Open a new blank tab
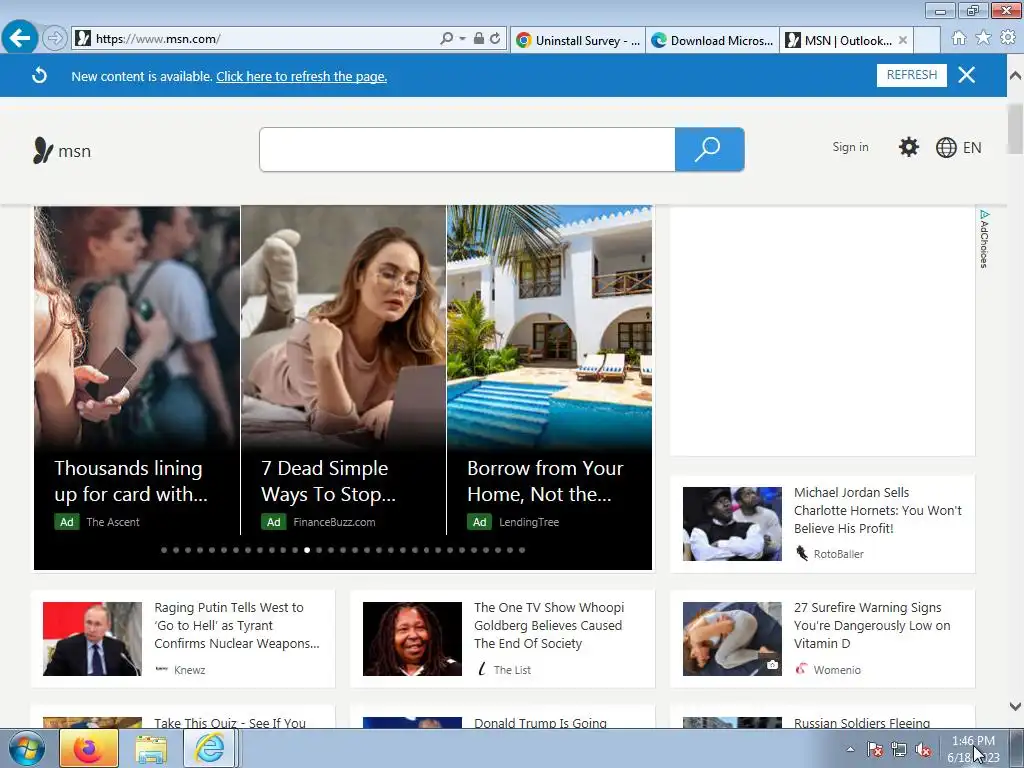This screenshot has height=768, width=1024. (x=927, y=40)
